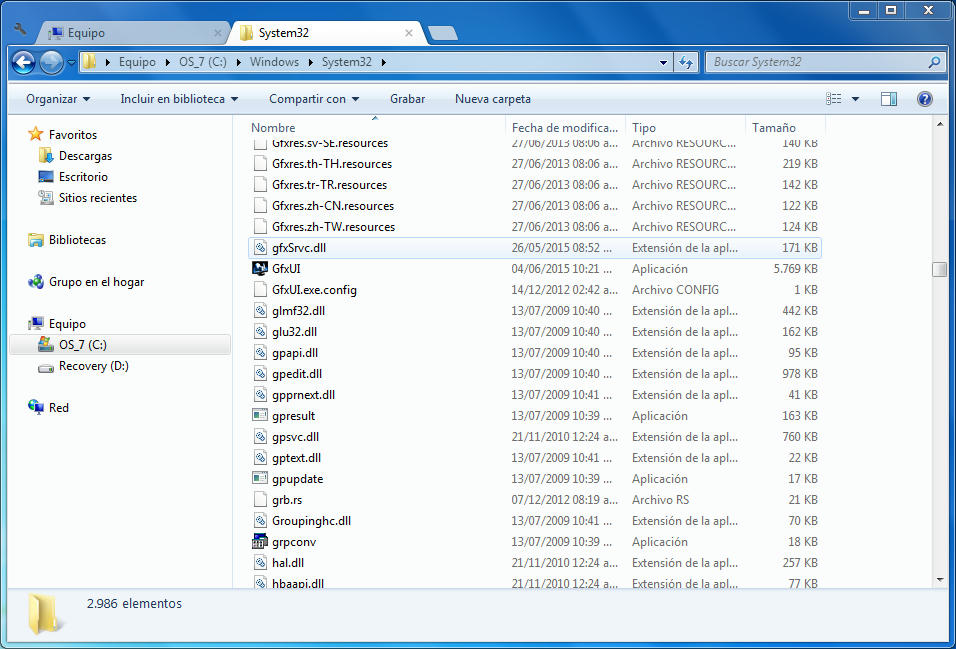The width and height of the screenshot is (956, 649).
Task: Click the refresh button beside the address bar
Action: [685, 62]
